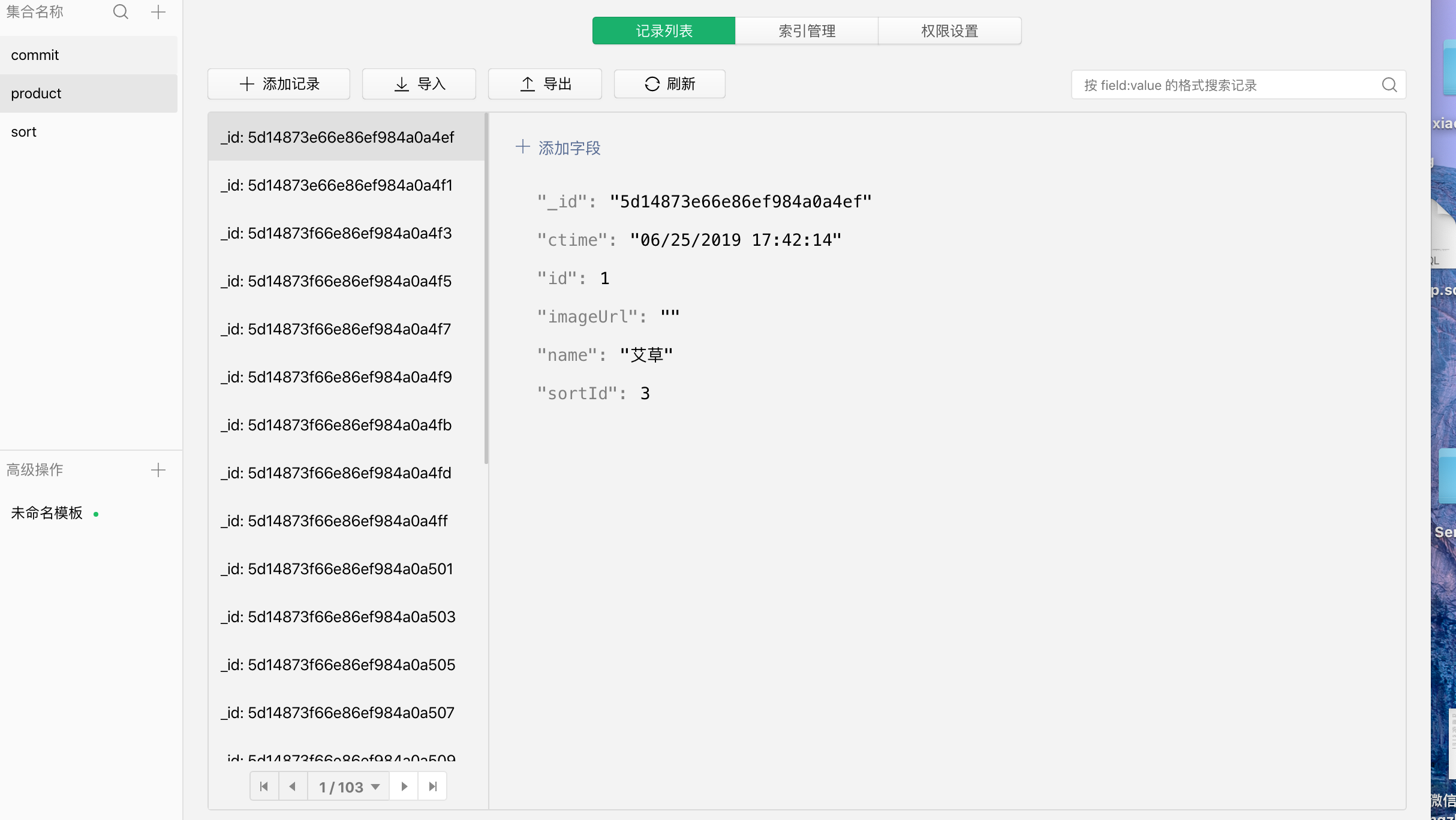Switch to 索引管理 tab
Viewport: 1456px width, 820px height.
(807, 31)
